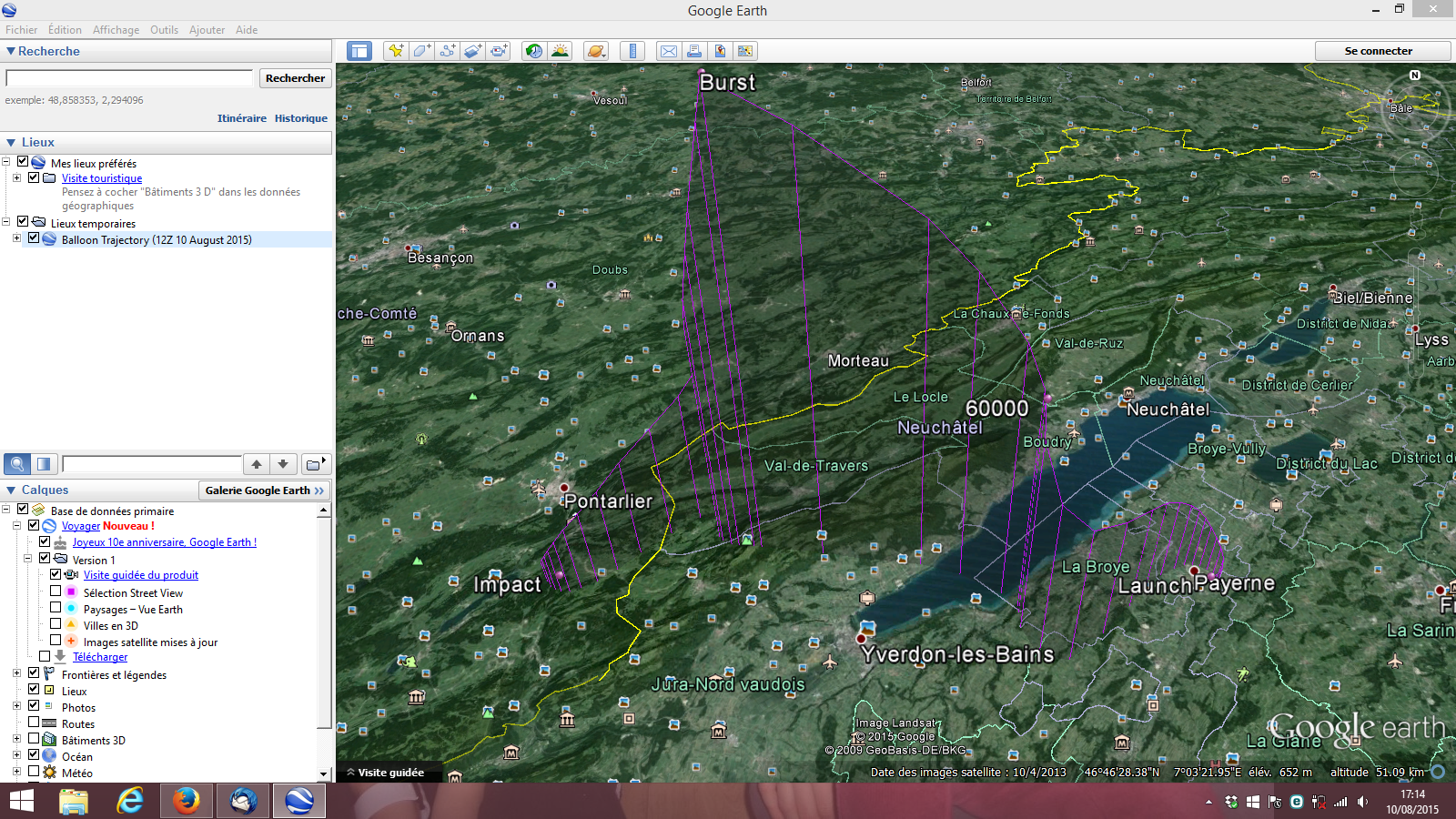1456x819 pixels.
Task: Select the add polygon tool
Action: 421,51
